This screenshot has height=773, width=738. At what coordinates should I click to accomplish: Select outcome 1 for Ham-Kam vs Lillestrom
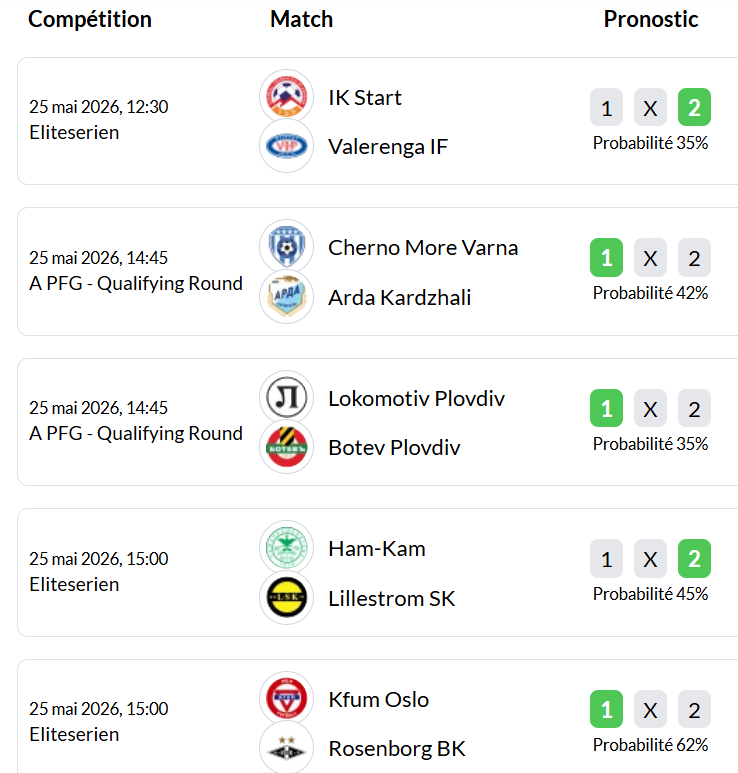coord(606,559)
